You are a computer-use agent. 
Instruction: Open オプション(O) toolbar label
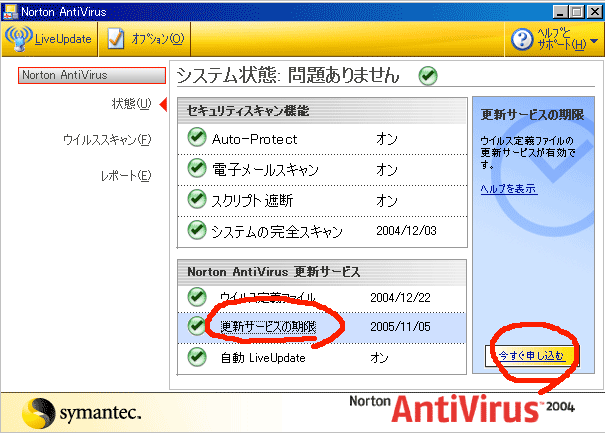point(158,39)
